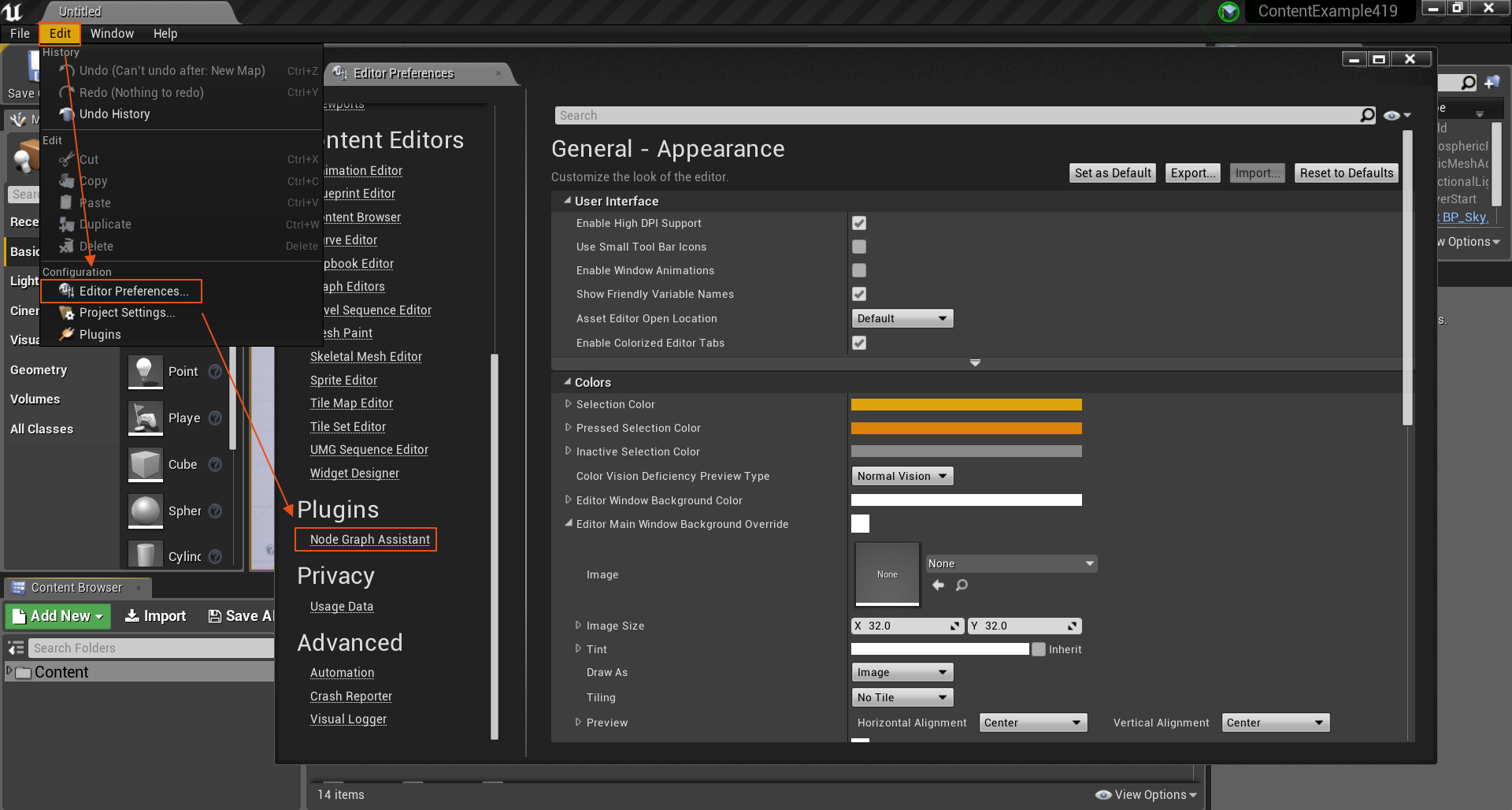Click the Image Size X value field
1512x810 pixels.
tap(908, 626)
